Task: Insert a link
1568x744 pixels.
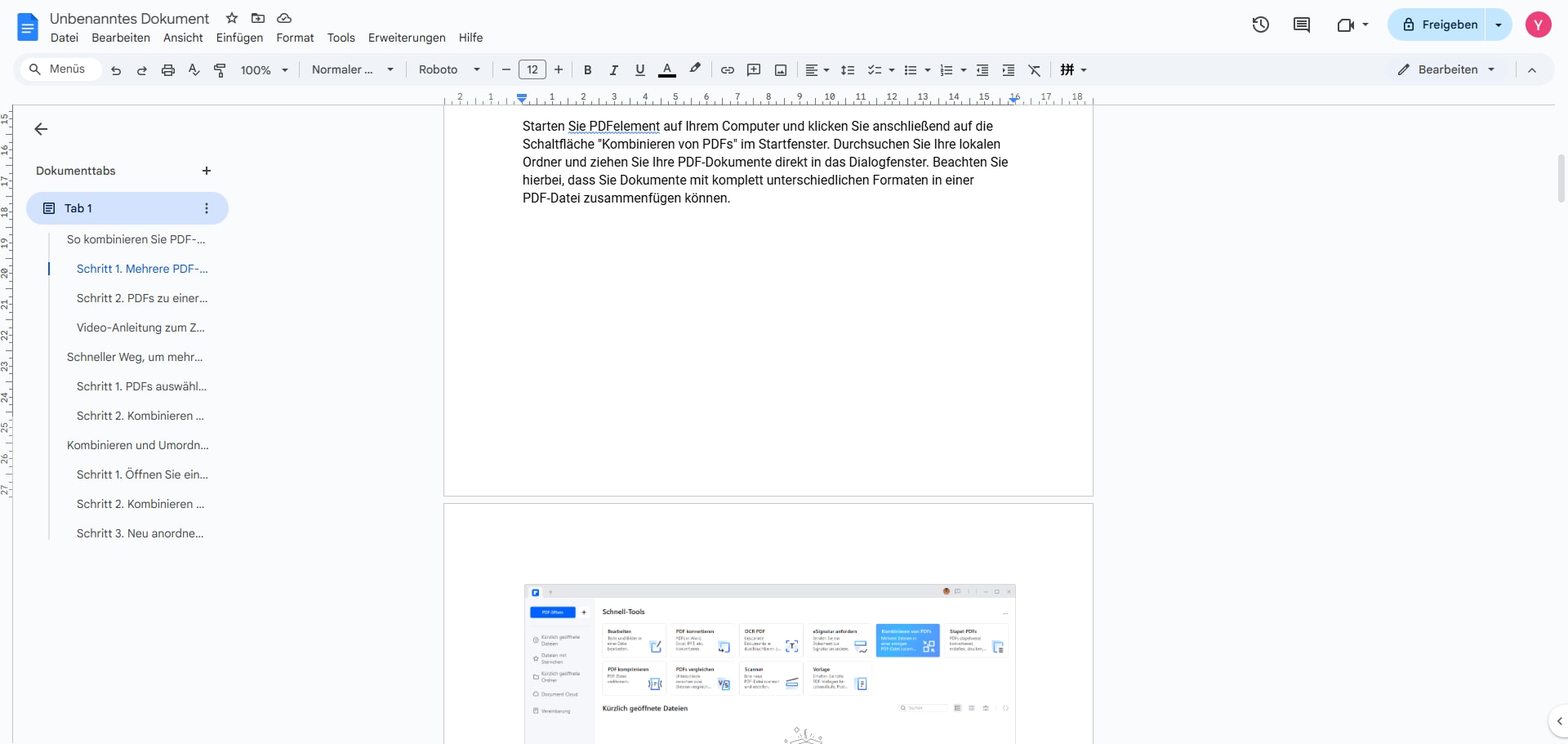Action: pyautogui.click(x=728, y=70)
